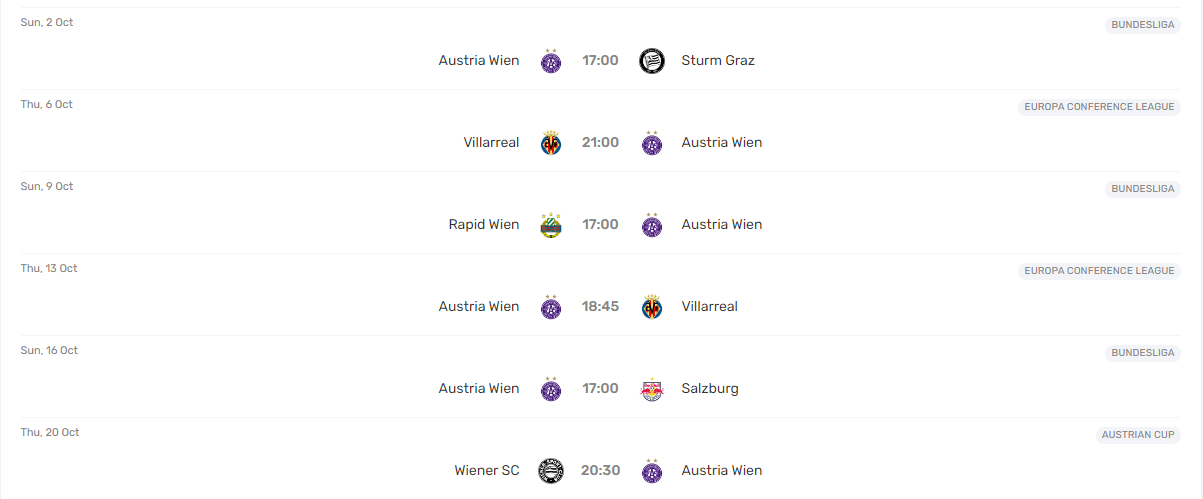
Task: Select the Austrian Cup competition tag
Action: 1138,435
